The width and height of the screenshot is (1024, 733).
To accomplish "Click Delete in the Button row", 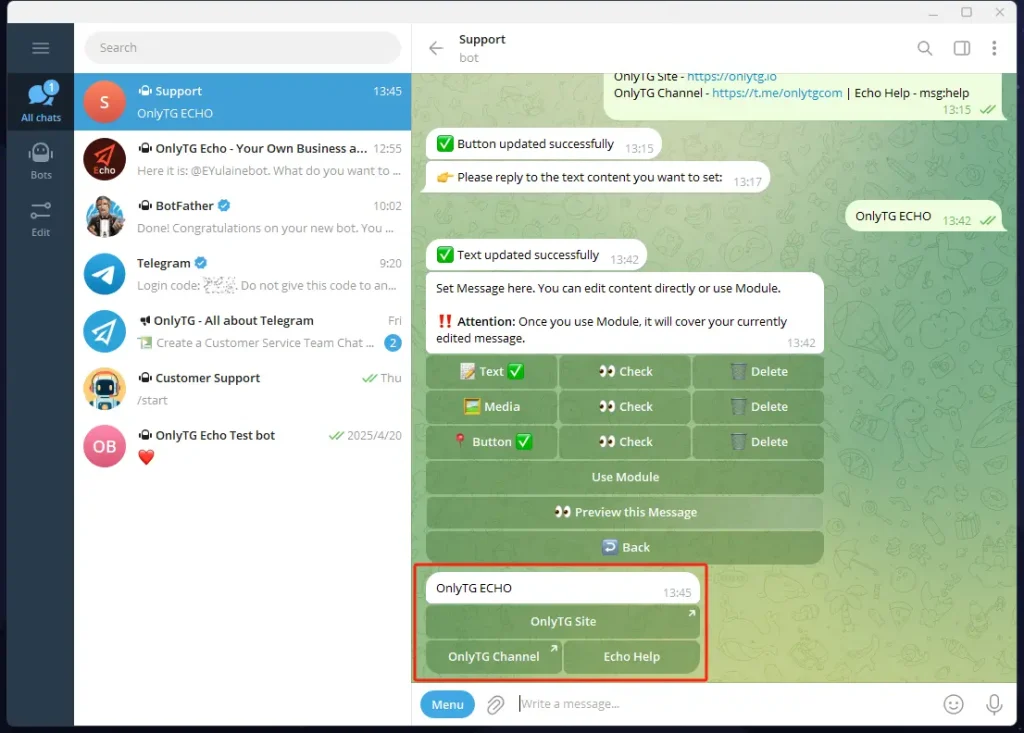I will [758, 442].
